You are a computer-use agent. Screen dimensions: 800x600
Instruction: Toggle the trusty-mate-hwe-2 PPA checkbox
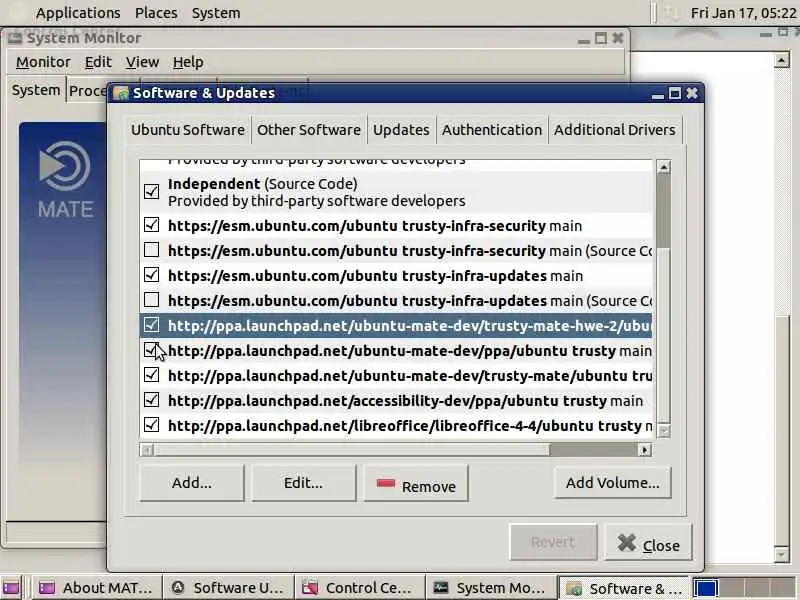[x=152, y=325]
